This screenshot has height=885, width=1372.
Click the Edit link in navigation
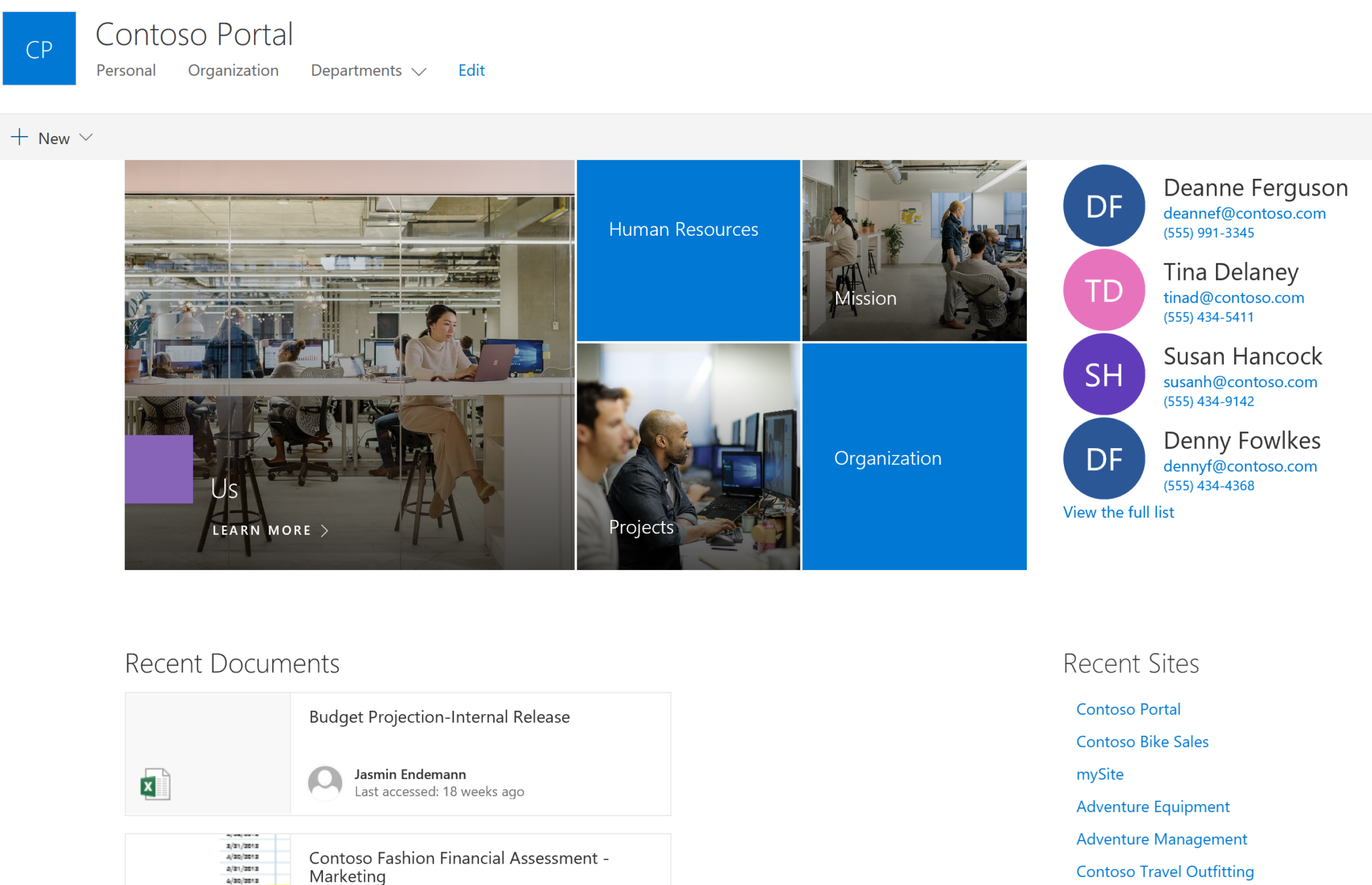pyautogui.click(x=471, y=70)
